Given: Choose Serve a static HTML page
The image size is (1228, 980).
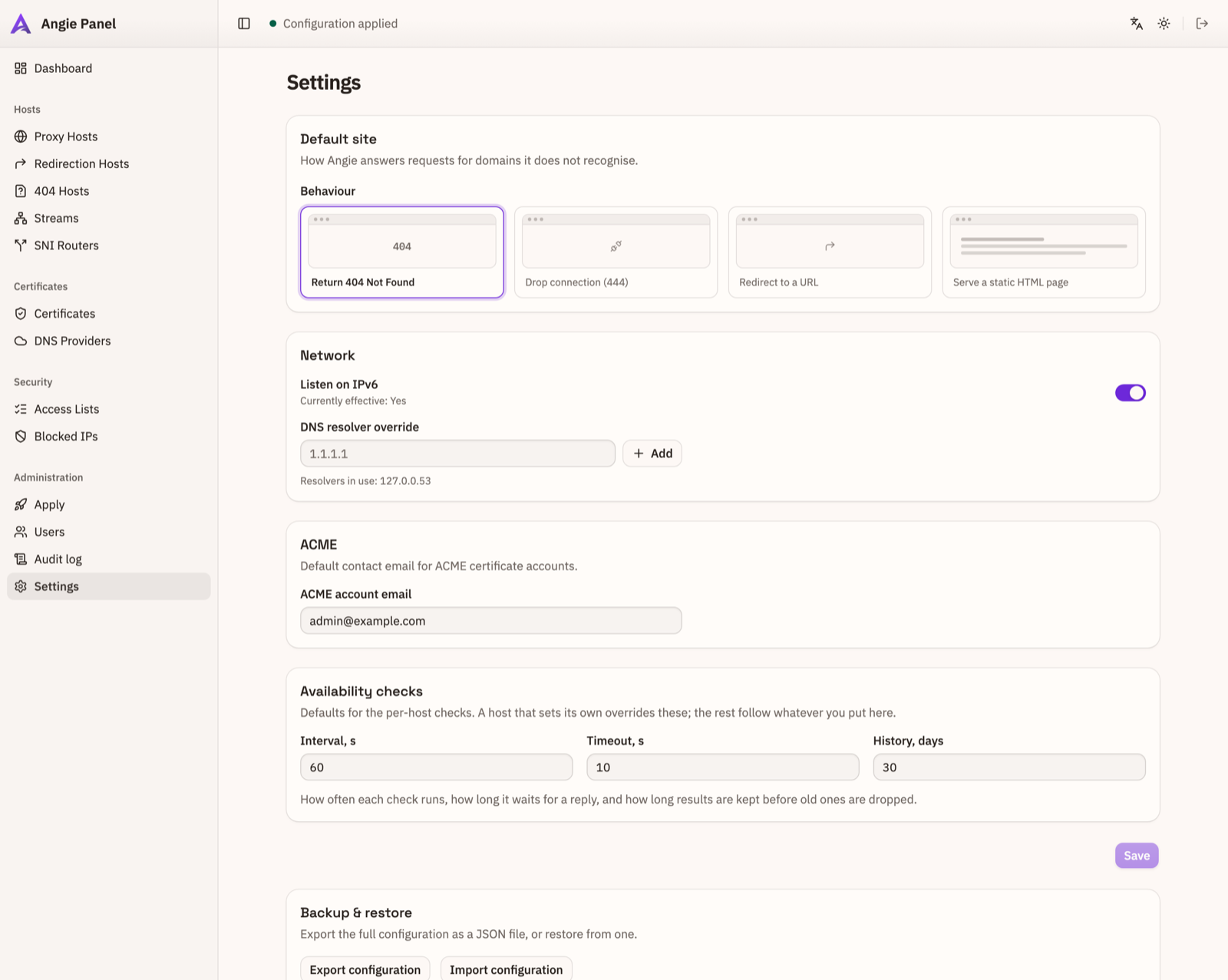Looking at the screenshot, I should [1044, 252].
